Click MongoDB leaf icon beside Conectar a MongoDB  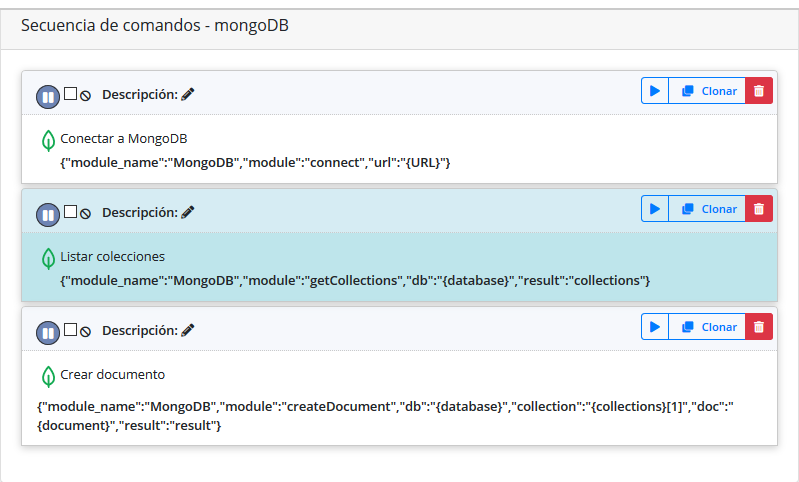[48, 141]
